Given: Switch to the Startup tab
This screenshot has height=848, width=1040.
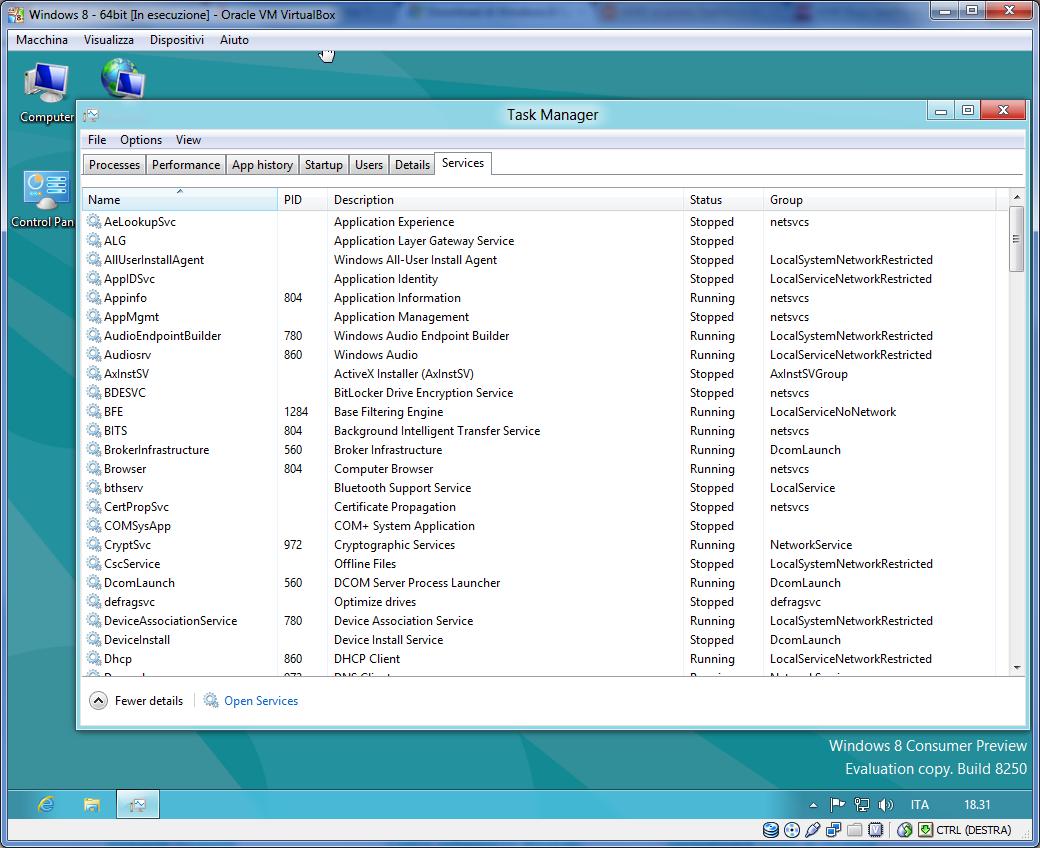Looking at the screenshot, I should pos(324,164).
